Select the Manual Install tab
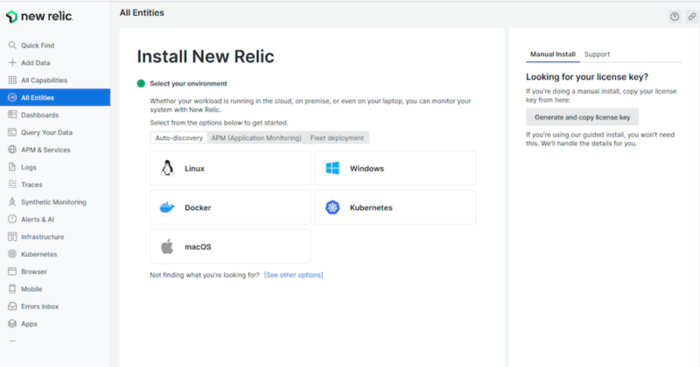The height and width of the screenshot is (367, 700). 553,54
